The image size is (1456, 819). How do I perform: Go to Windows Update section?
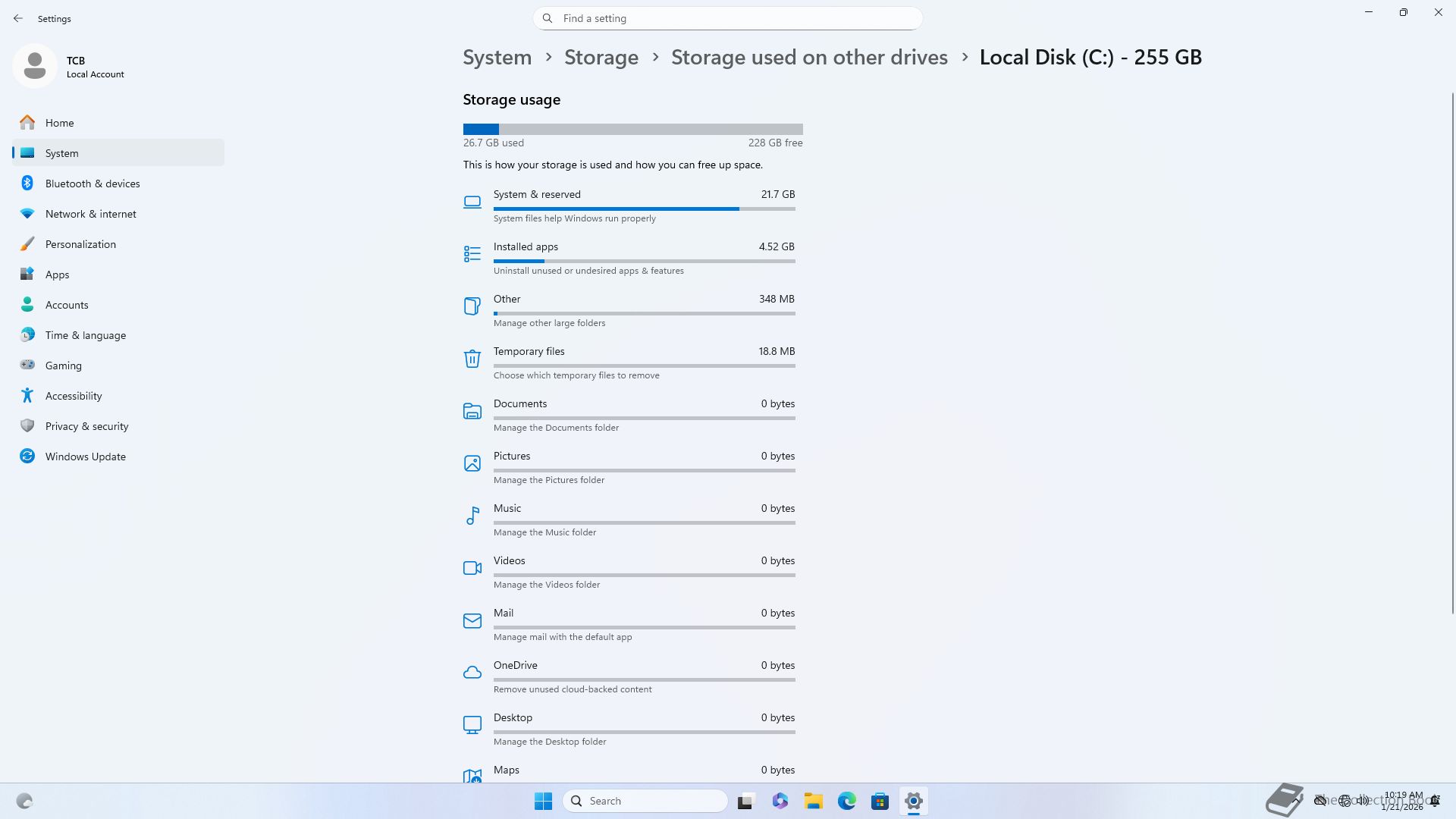(x=85, y=457)
